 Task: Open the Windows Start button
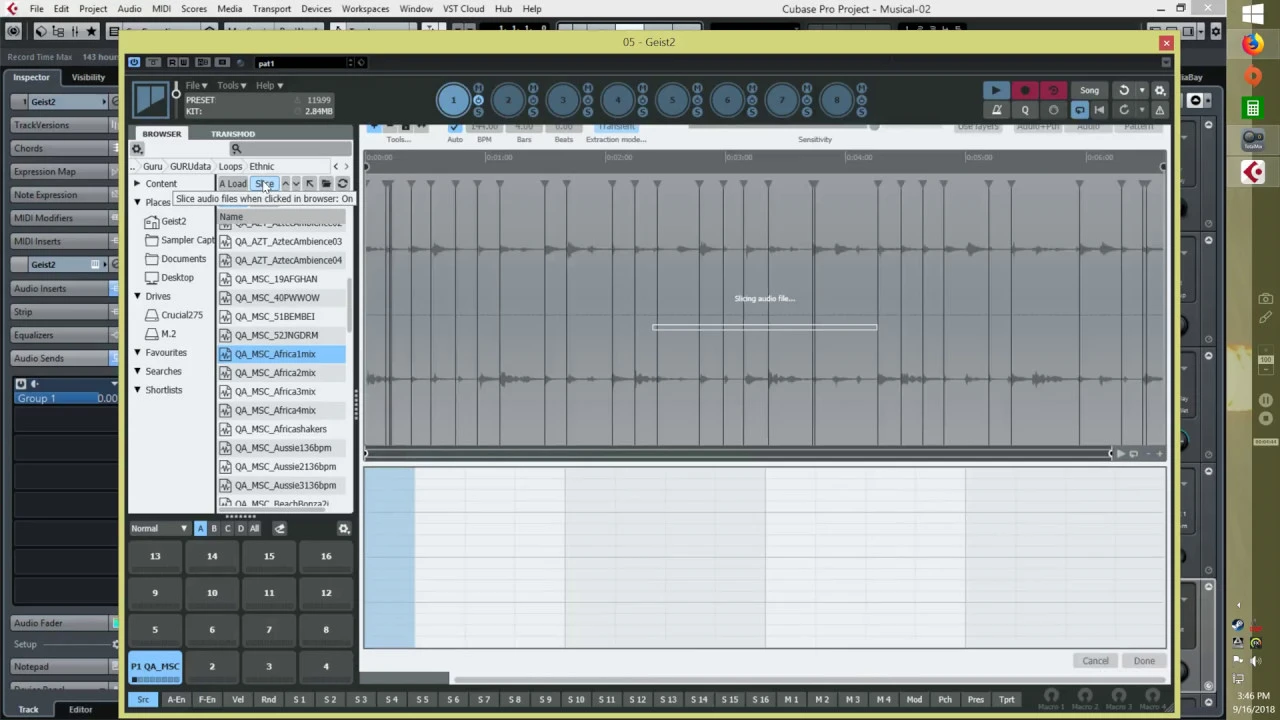point(1251,12)
